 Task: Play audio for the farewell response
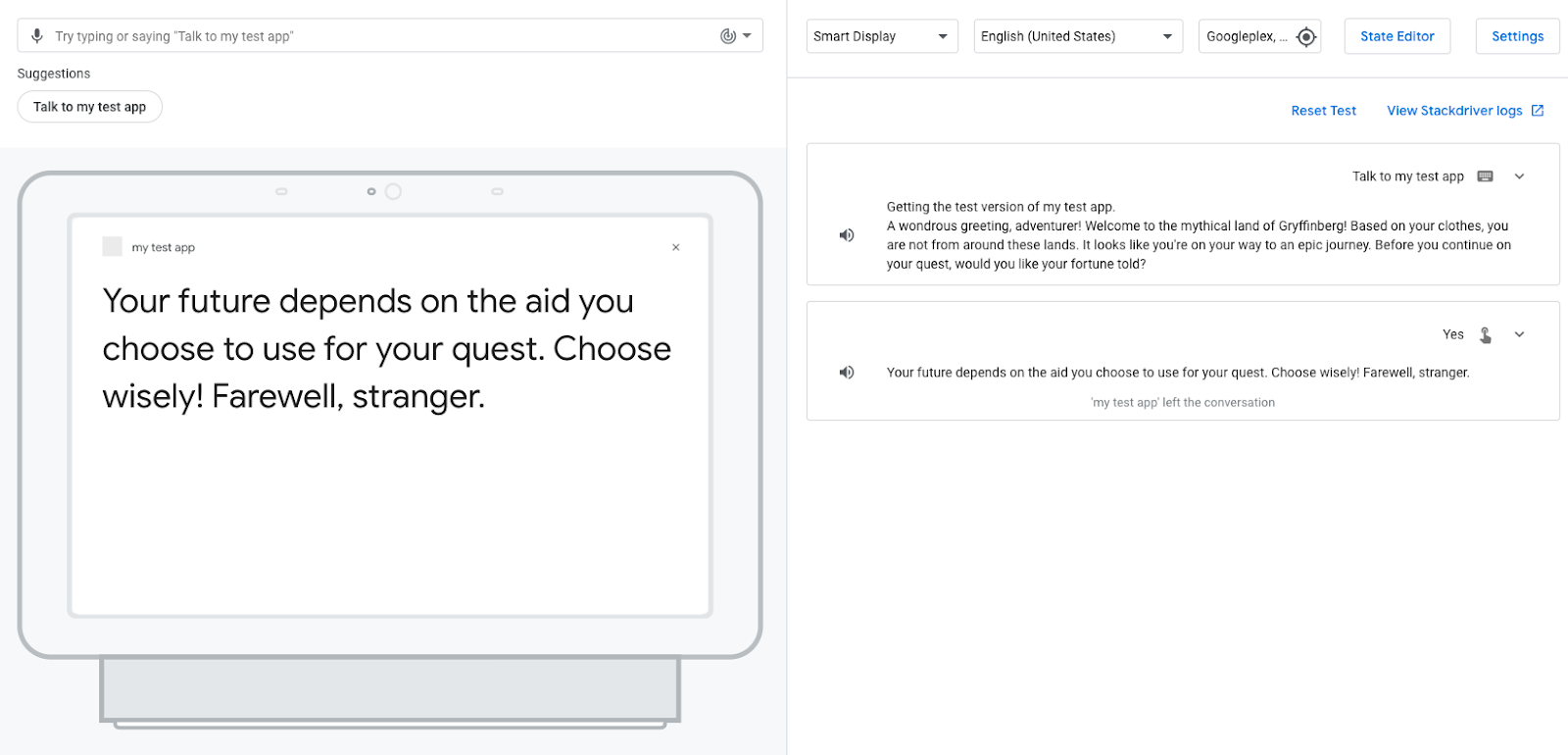[x=847, y=373]
